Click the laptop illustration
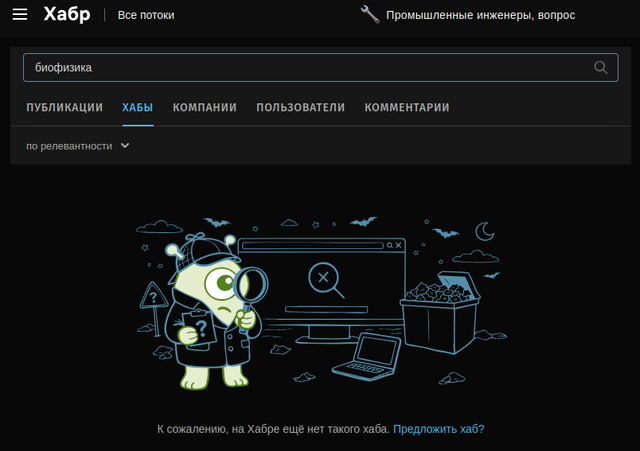640x451 pixels. point(366,357)
